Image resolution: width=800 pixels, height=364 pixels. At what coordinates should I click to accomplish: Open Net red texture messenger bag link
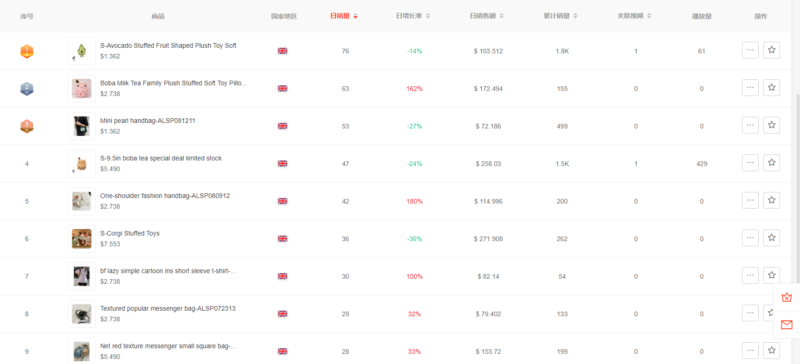[x=168, y=346]
